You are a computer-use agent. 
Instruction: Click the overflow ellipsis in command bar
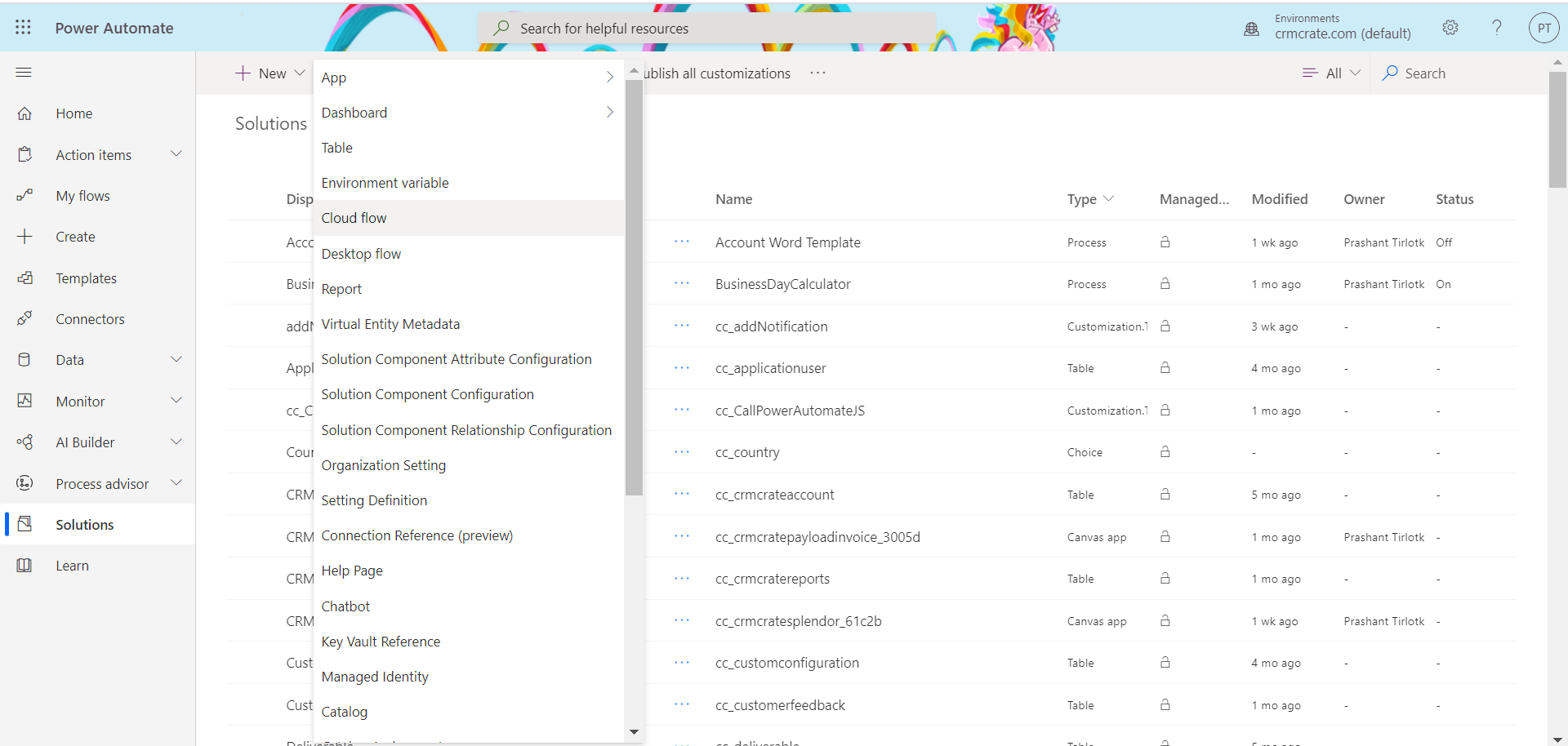point(817,73)
